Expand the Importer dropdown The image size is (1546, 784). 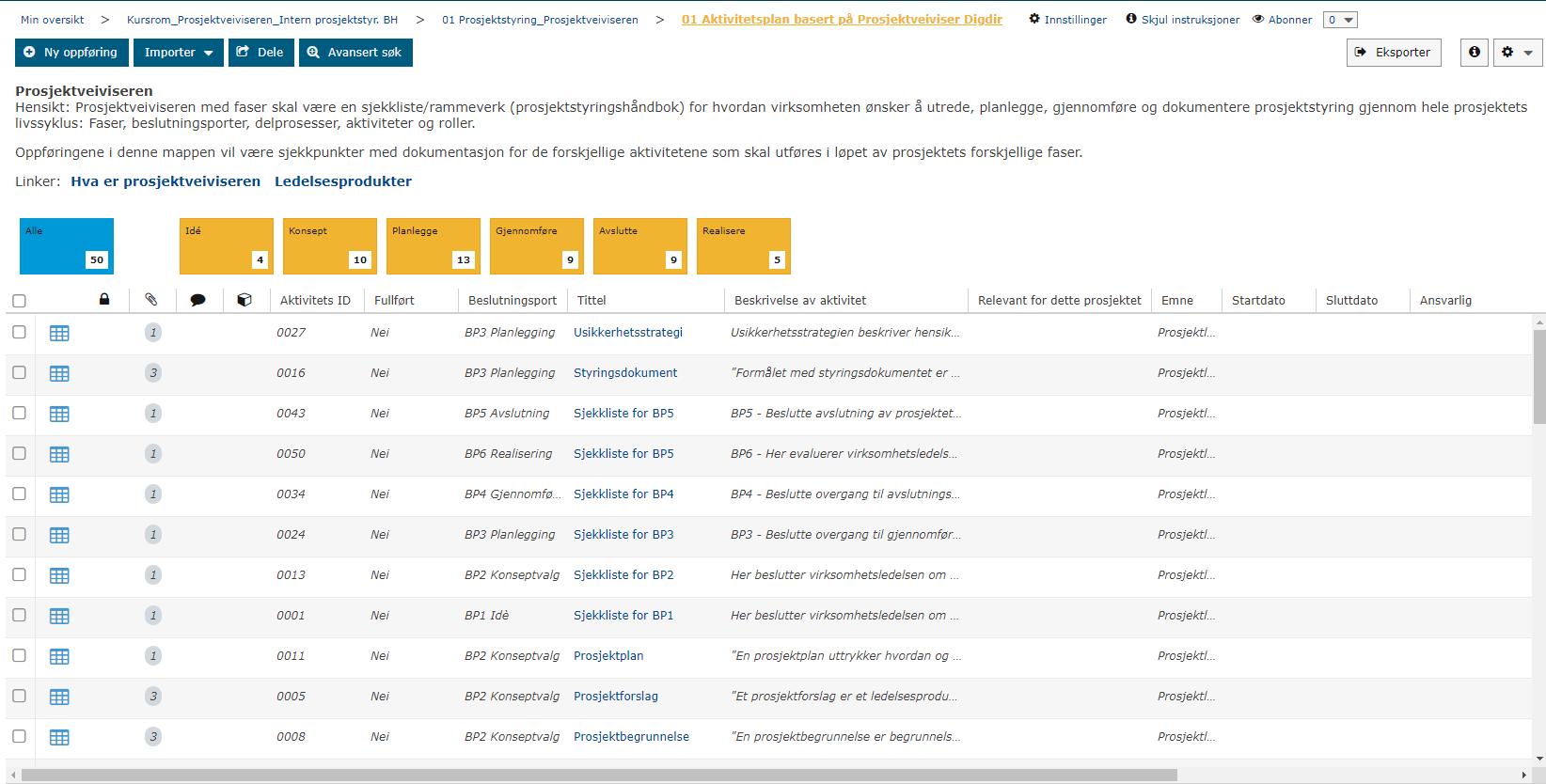coord(178,53)
